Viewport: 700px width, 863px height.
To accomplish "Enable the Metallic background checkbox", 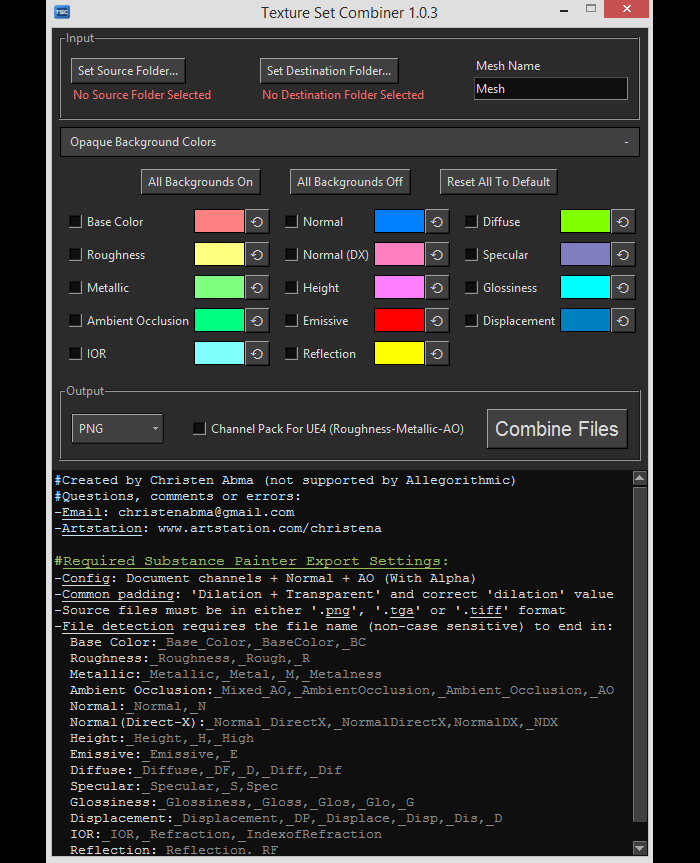I will click(x=75, y=287).
